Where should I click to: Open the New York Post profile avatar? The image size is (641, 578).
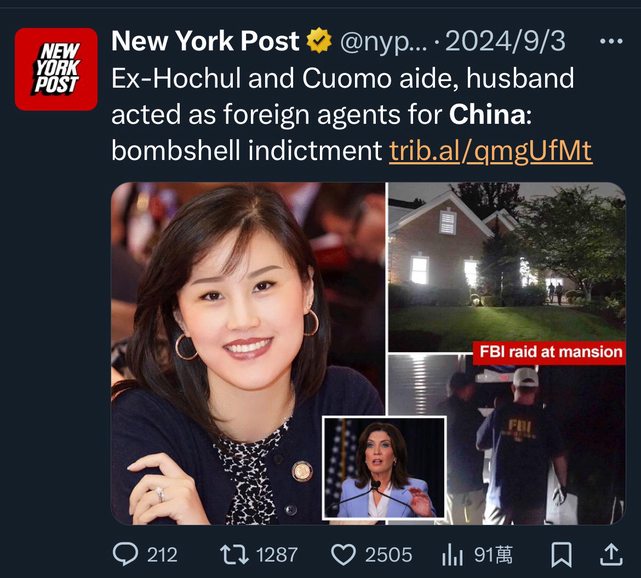tap(56, 69)
